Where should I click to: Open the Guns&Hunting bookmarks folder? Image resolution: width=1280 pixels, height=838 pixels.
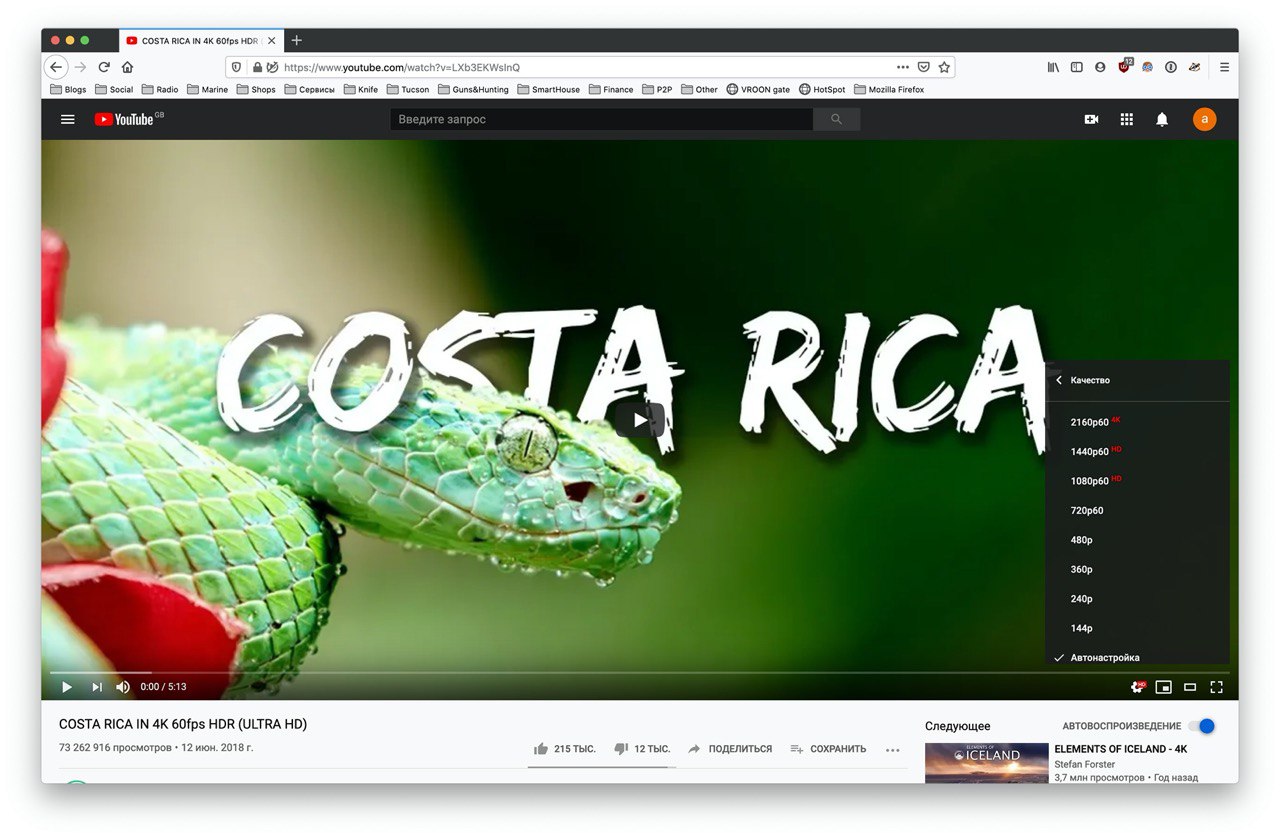point(473,89)
